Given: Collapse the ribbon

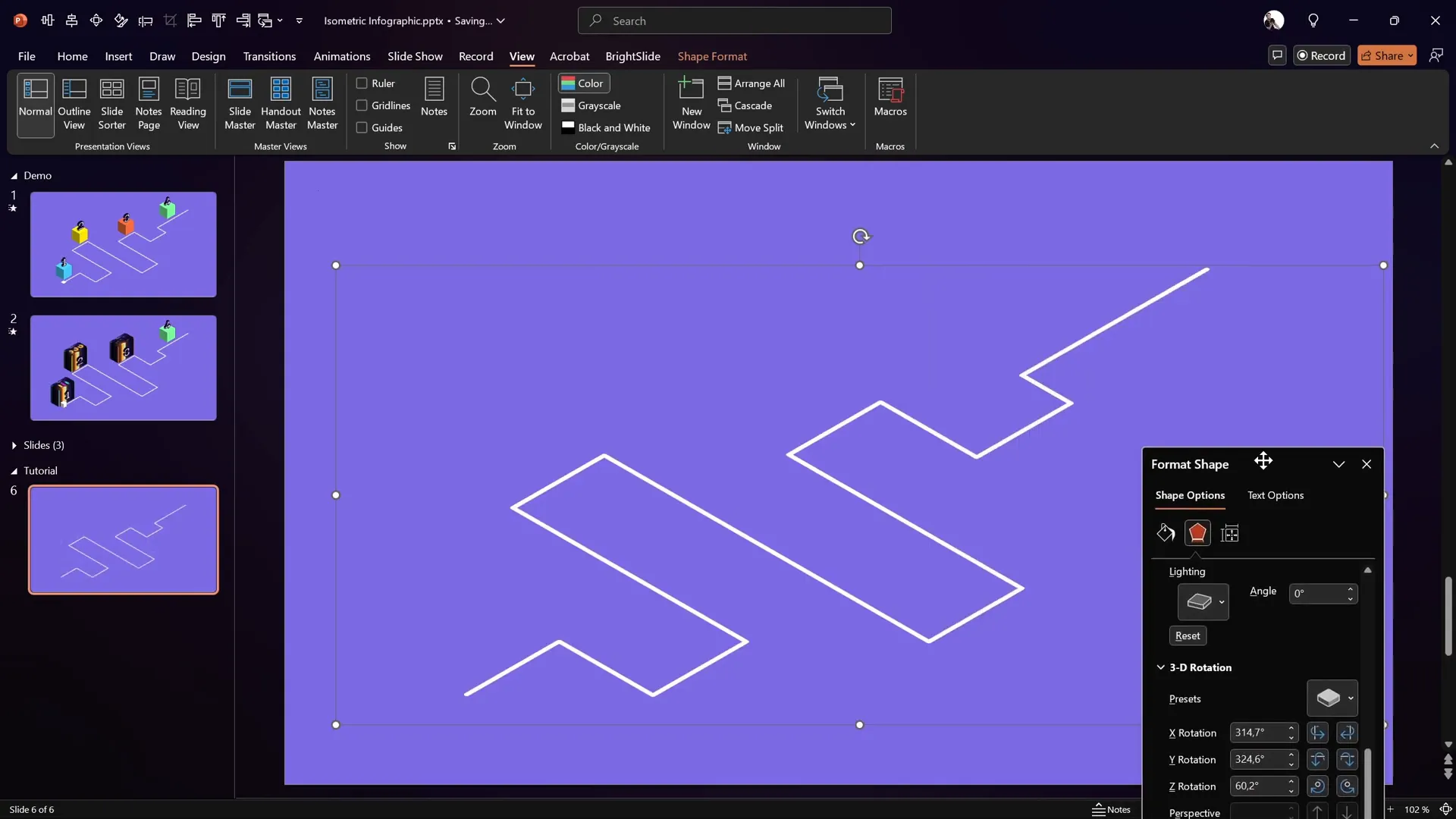Looking at the screenshot, I should pyautogui.click(x=1434, y=146).
